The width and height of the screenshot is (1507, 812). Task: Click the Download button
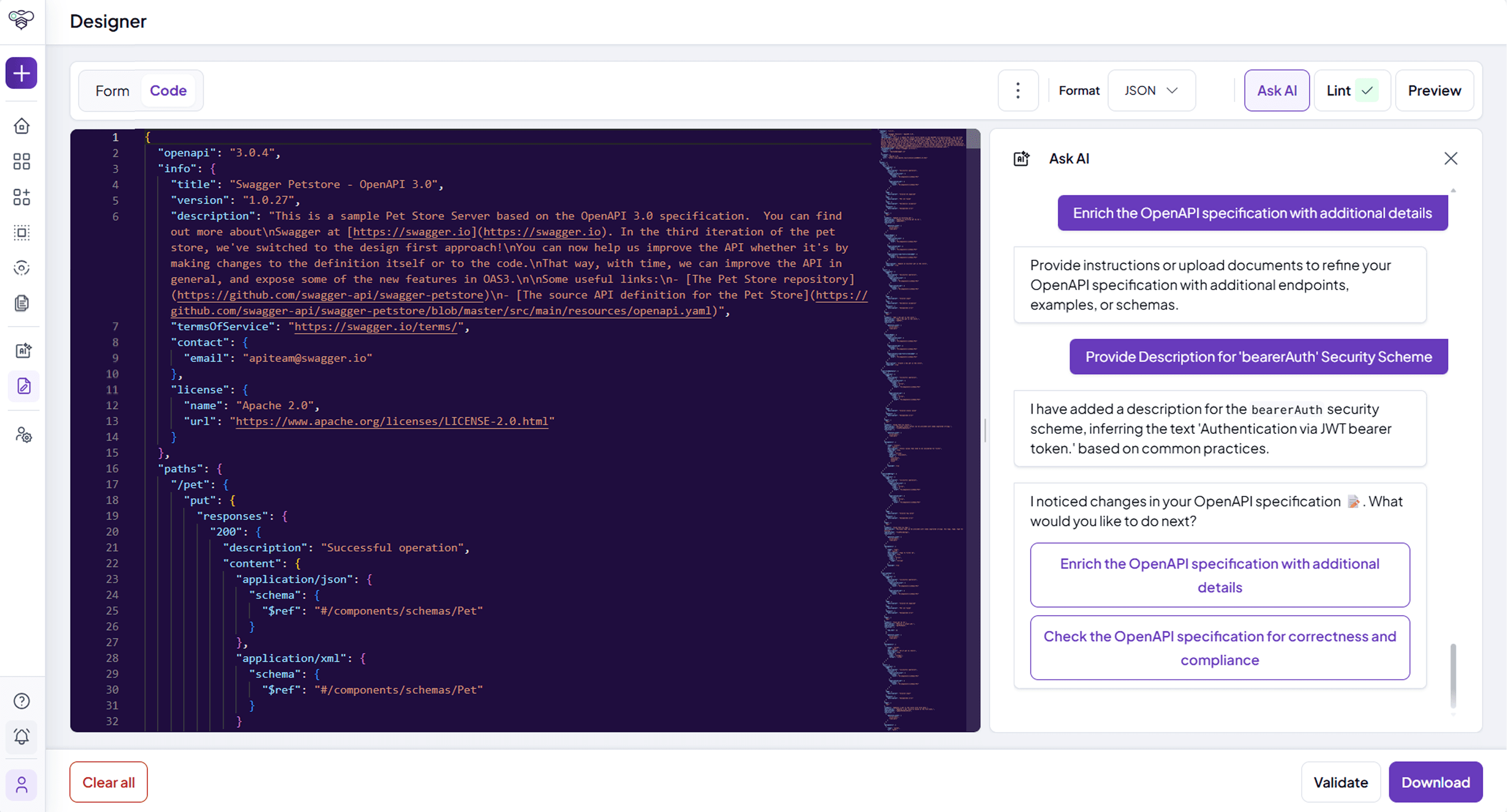click(1435, 782)
